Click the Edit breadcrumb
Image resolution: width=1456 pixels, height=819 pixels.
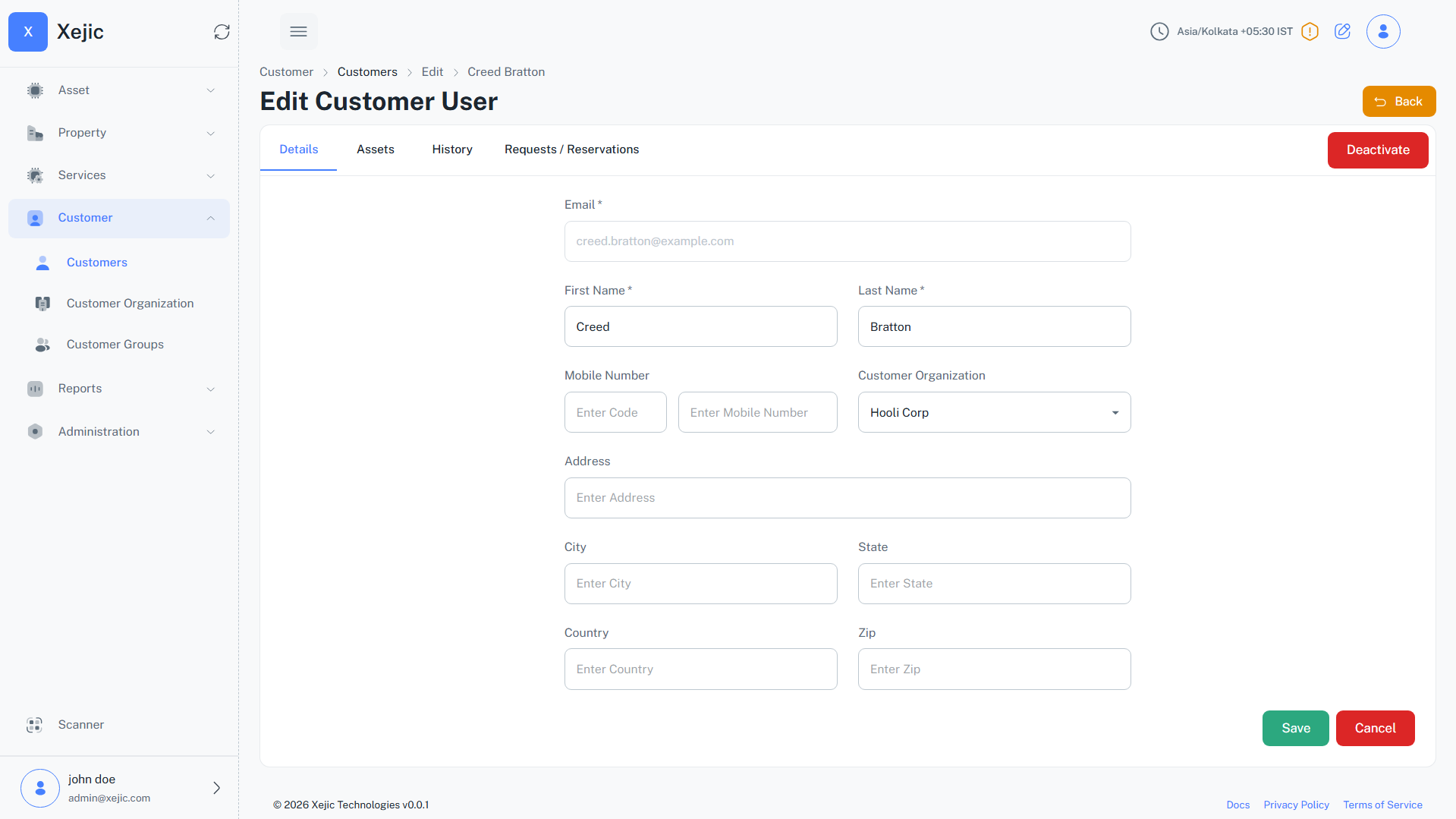(x=432, y=72)
